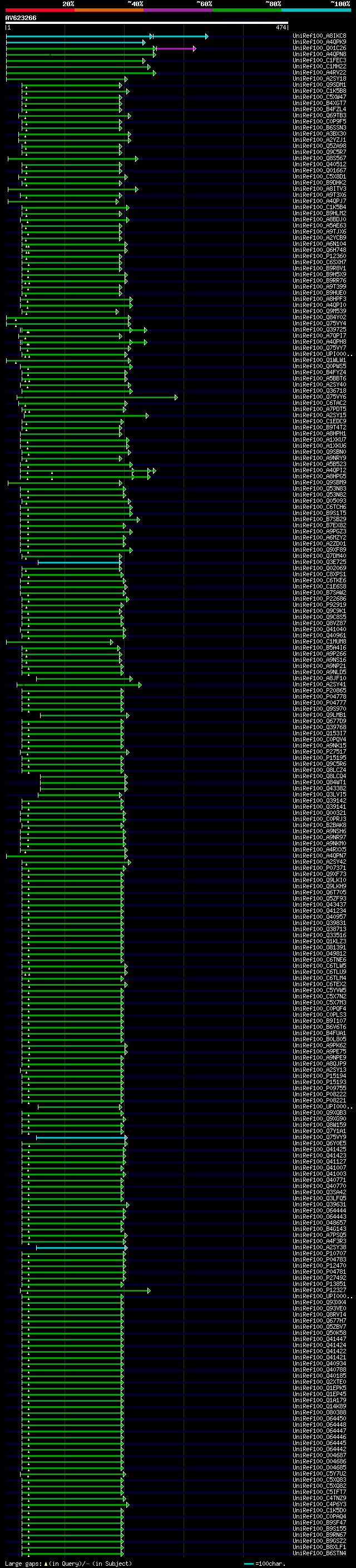Screen dimensions: 356x1568
Task: Select label UniRef100_A4QPI2
Action: tap(319, 471)
